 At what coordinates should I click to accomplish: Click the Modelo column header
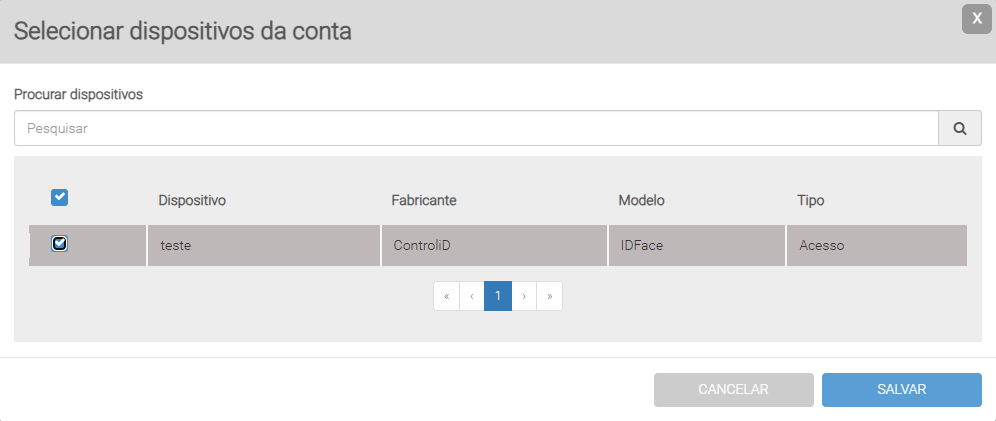(642, 201)
